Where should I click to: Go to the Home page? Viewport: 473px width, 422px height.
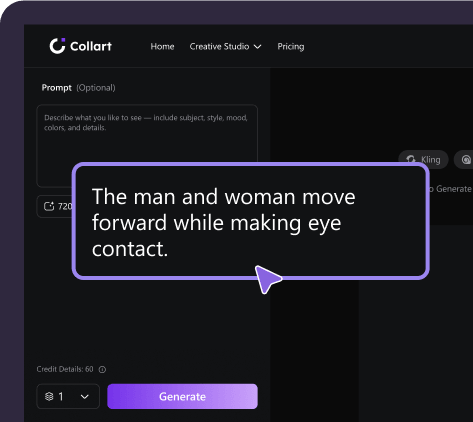click(162, 46)
